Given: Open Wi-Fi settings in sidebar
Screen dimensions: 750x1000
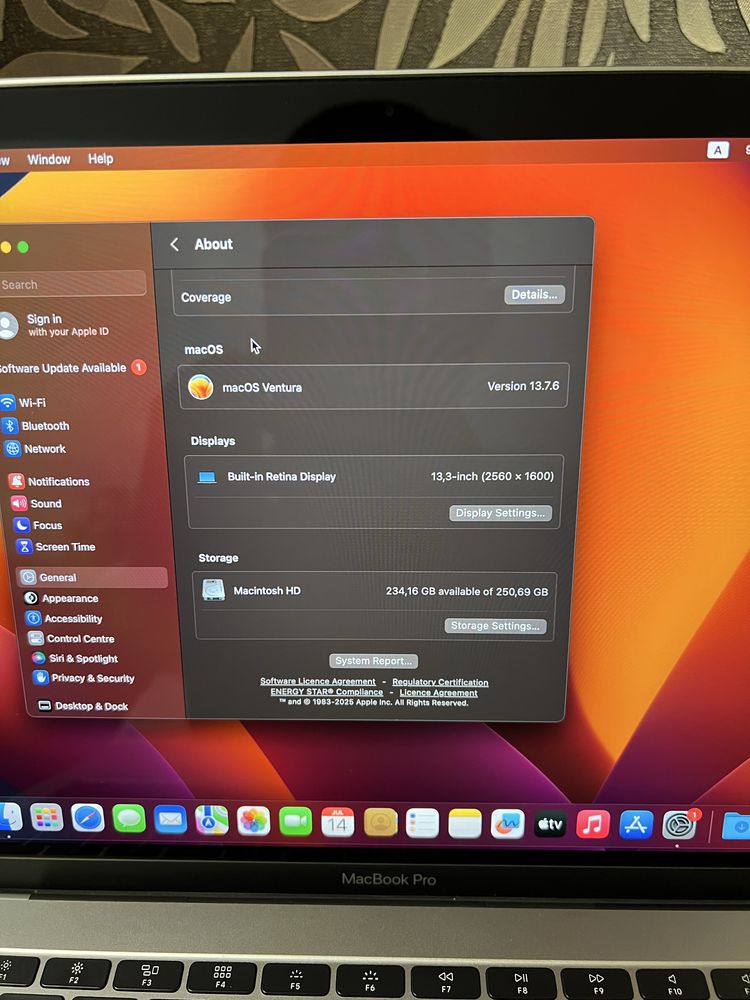Looking at the screenshot, I should [x=26, y=402].
